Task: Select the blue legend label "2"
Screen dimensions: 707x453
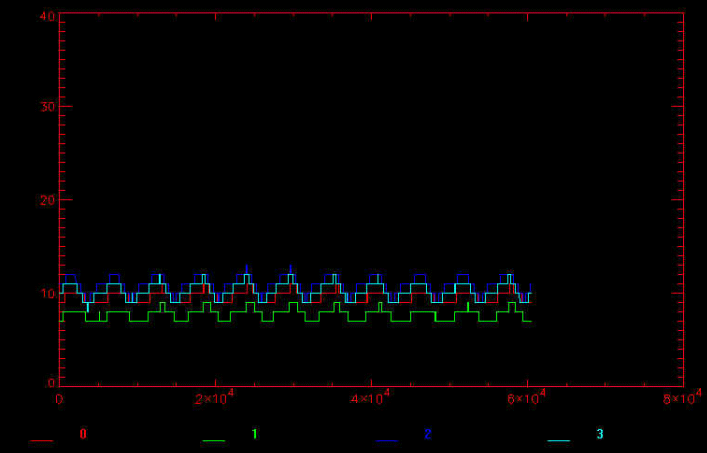Action: click(428, 434)
